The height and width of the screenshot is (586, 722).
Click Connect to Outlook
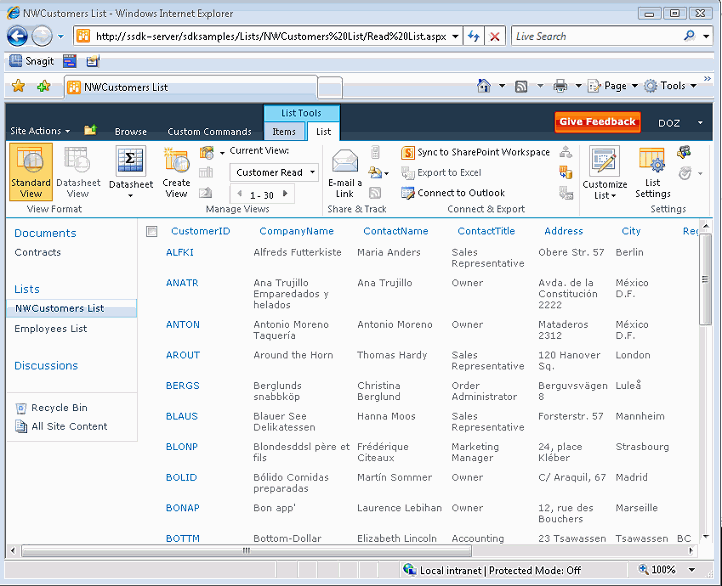coord(453,193)
